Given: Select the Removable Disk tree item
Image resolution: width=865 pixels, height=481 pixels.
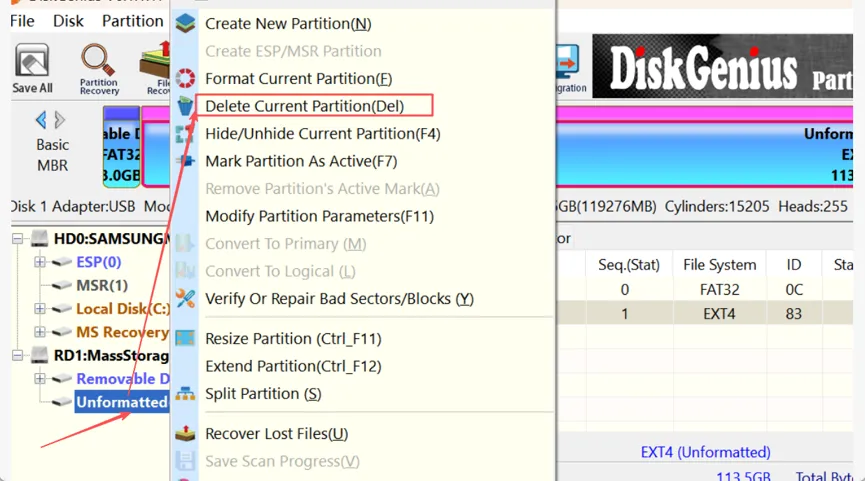Looking at the screenshot, I should [x=122, y=378].
